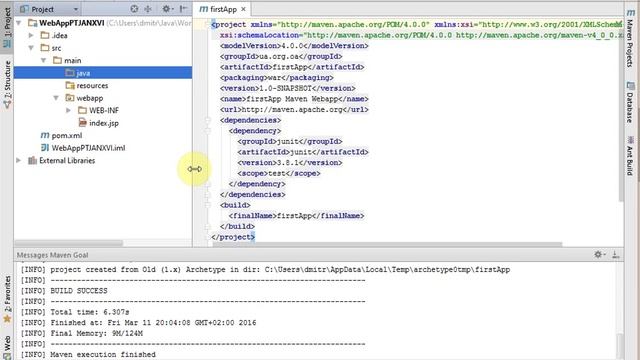
Task: Expand the .idea folder arrow
Action: [x=31, y=36]
